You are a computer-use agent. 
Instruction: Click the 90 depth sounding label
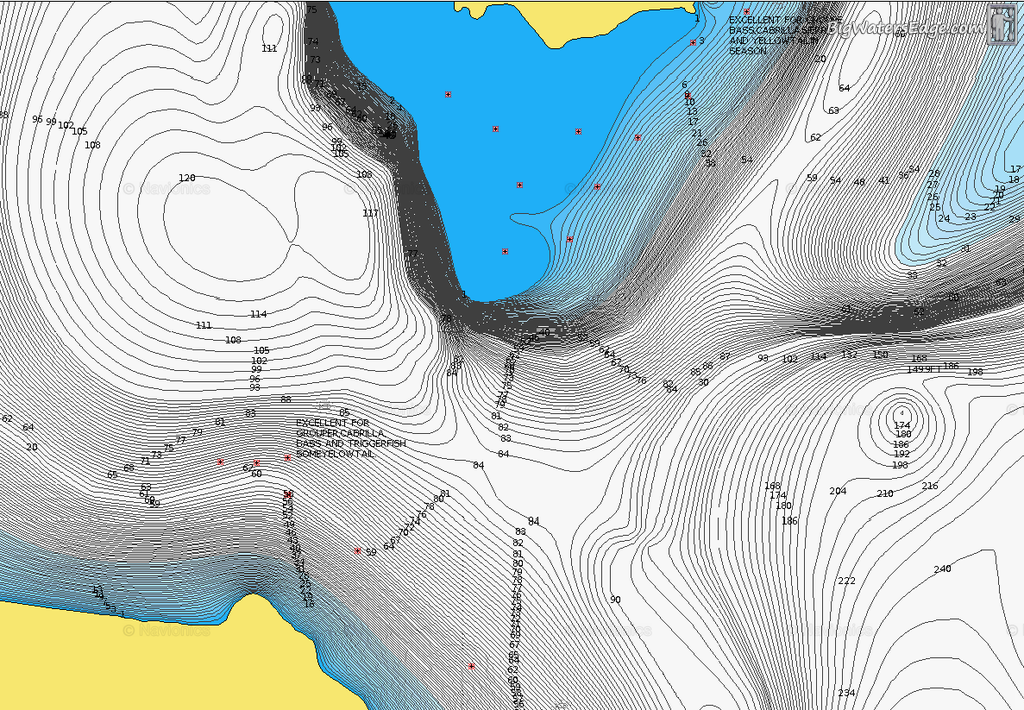click(615, 599)
